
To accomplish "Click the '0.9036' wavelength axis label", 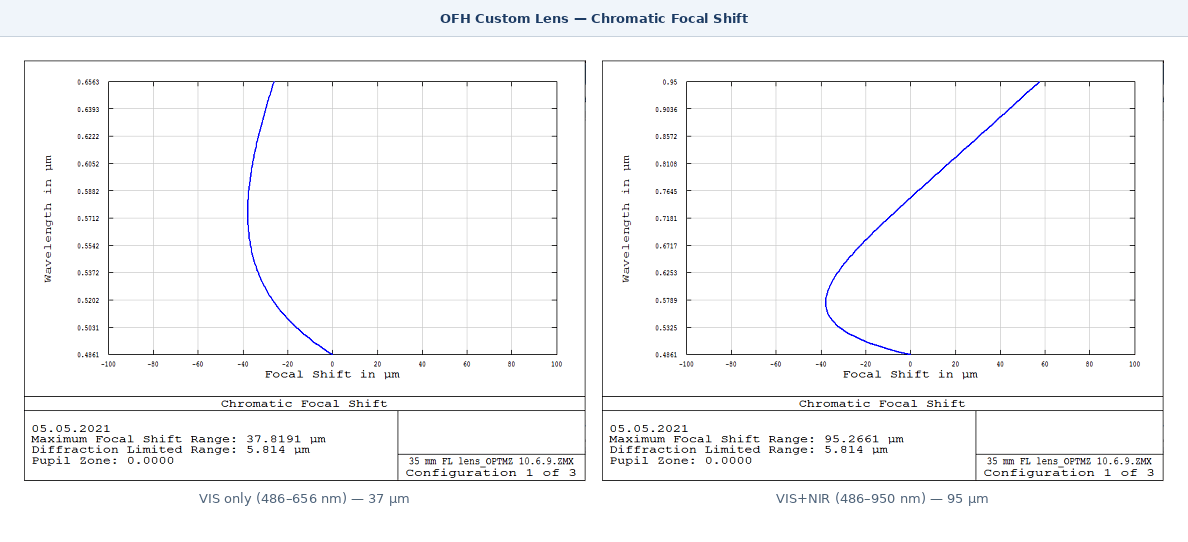I will point(666,109).
